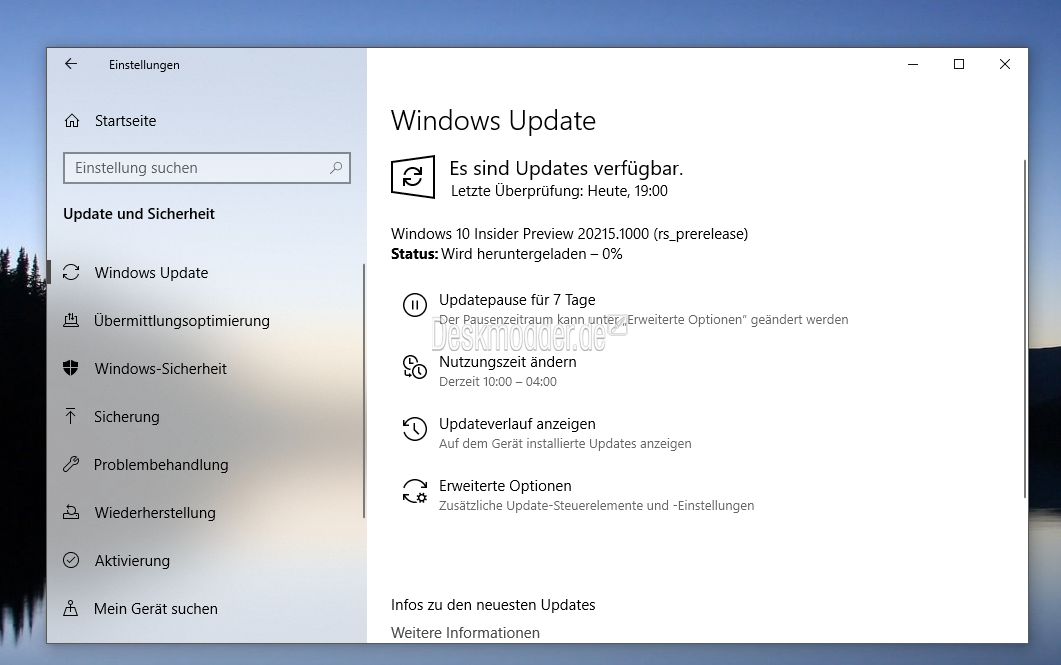
Task: Show Updateverlauf anzeigen
Action: pos(517,424)
